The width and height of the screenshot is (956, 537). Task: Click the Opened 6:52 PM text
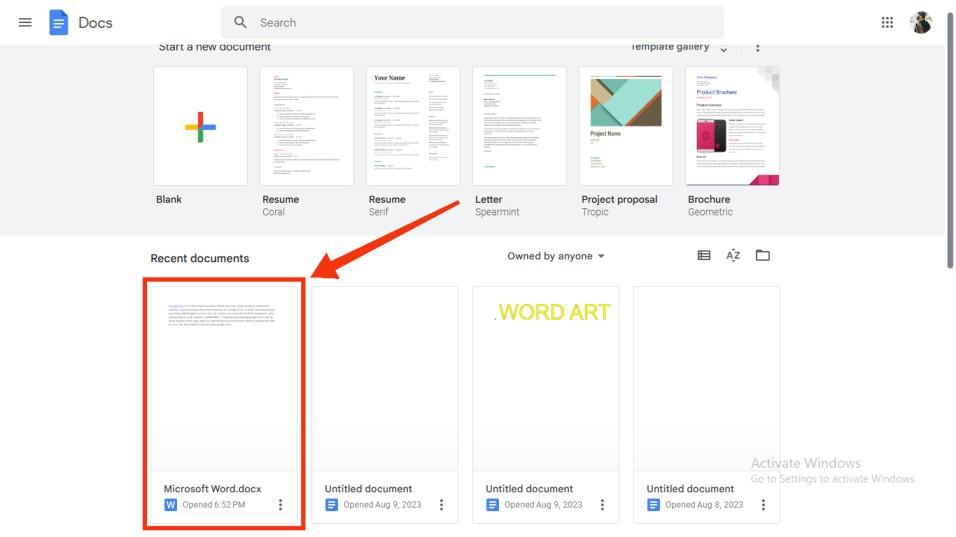tap(213, 505)
